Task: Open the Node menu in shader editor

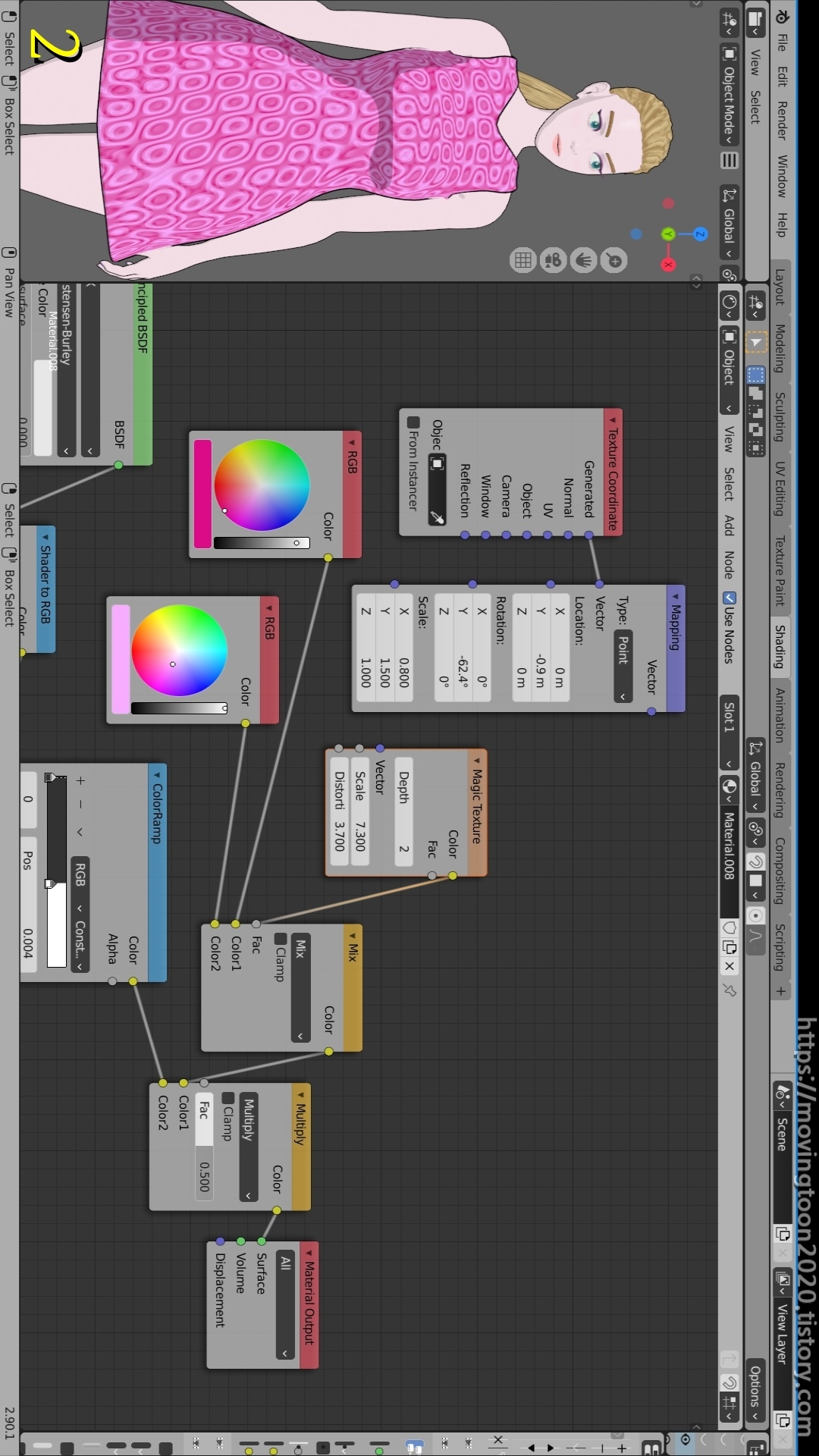Action: [x=729, y=565]
